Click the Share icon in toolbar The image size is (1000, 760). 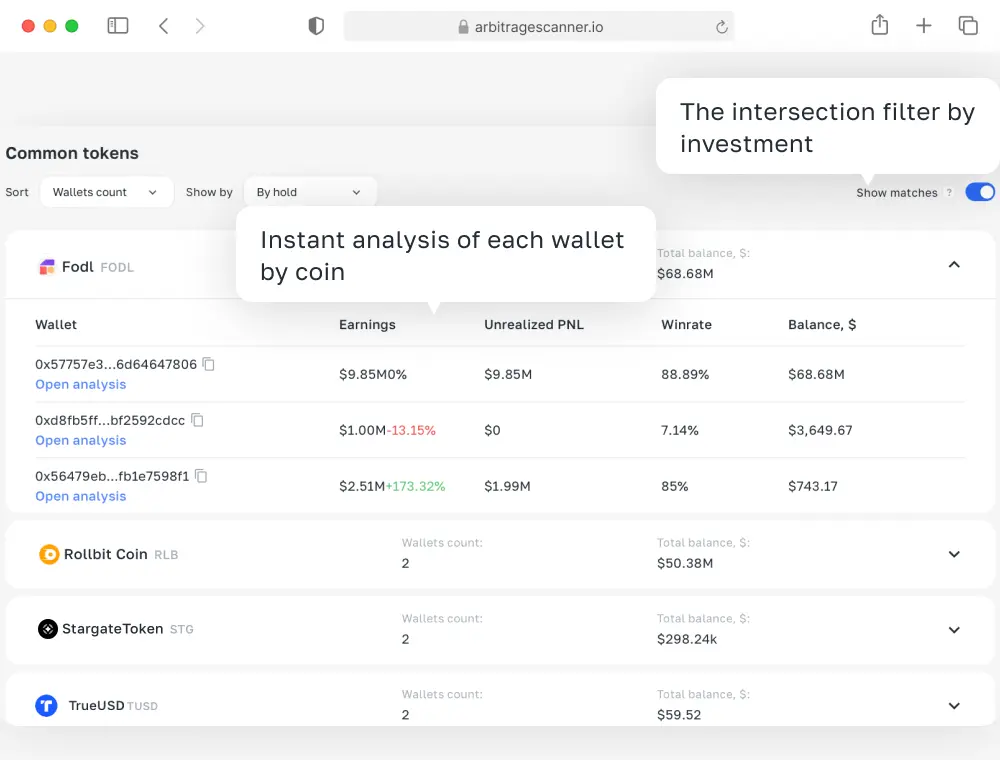[880, 26]
